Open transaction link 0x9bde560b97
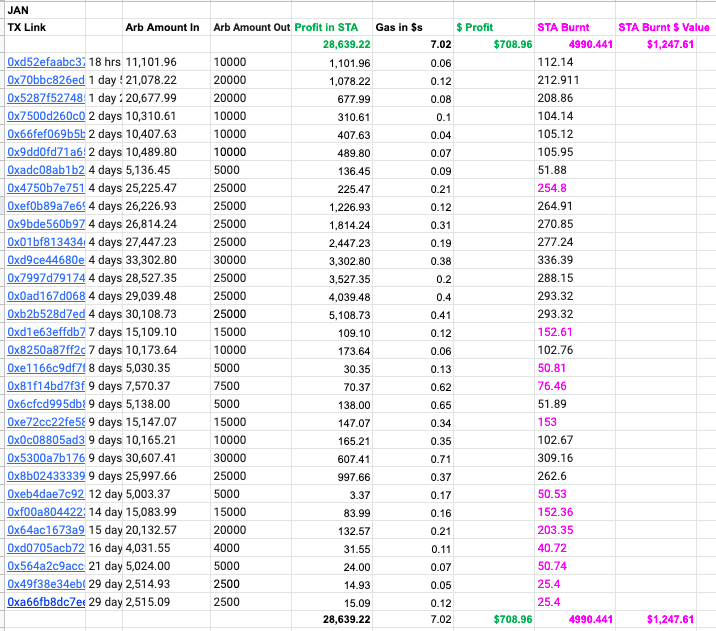Viewport: 716px width, 631px height. 46,224
